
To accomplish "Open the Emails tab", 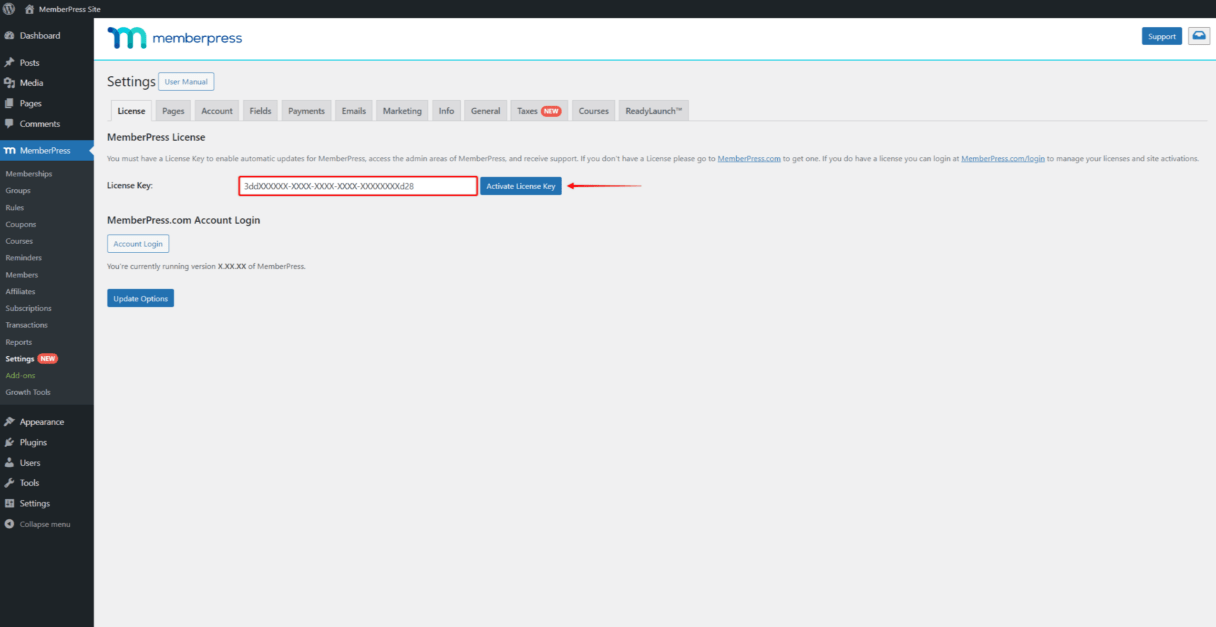I will [x=354, y=111].
